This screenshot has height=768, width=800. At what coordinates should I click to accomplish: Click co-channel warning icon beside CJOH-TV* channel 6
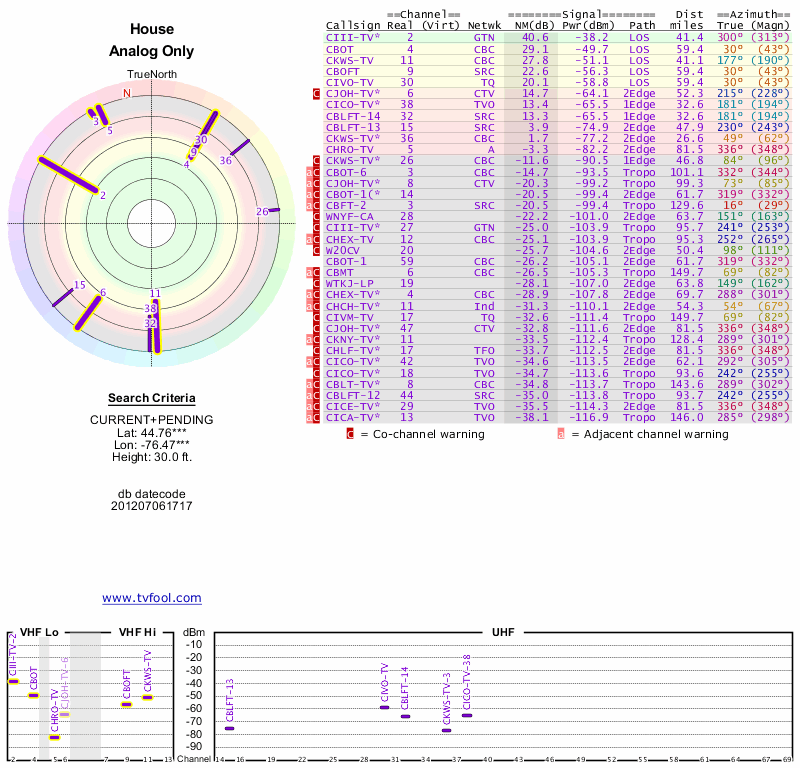tap(317, 93)
